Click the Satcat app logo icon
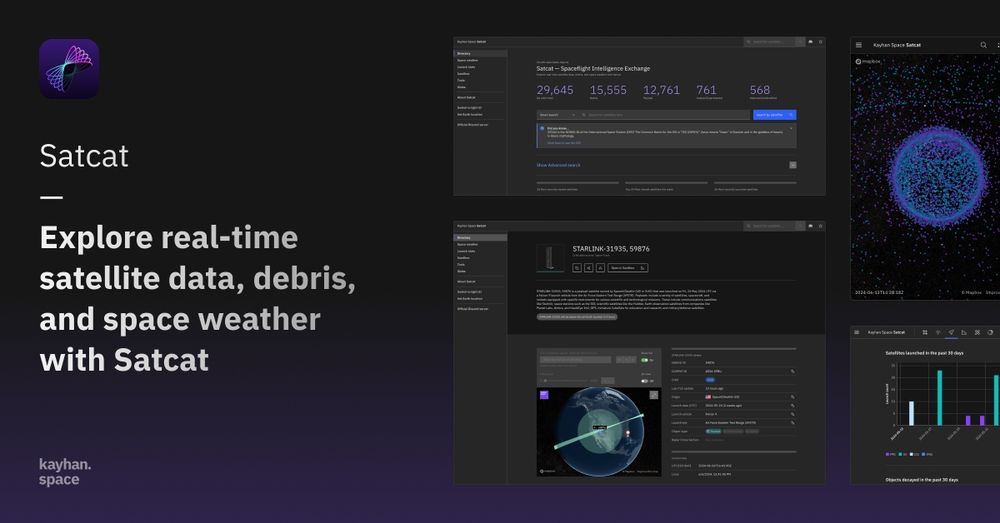The width and height of the screenshot is (1000, 523). [x=69, y=69]
